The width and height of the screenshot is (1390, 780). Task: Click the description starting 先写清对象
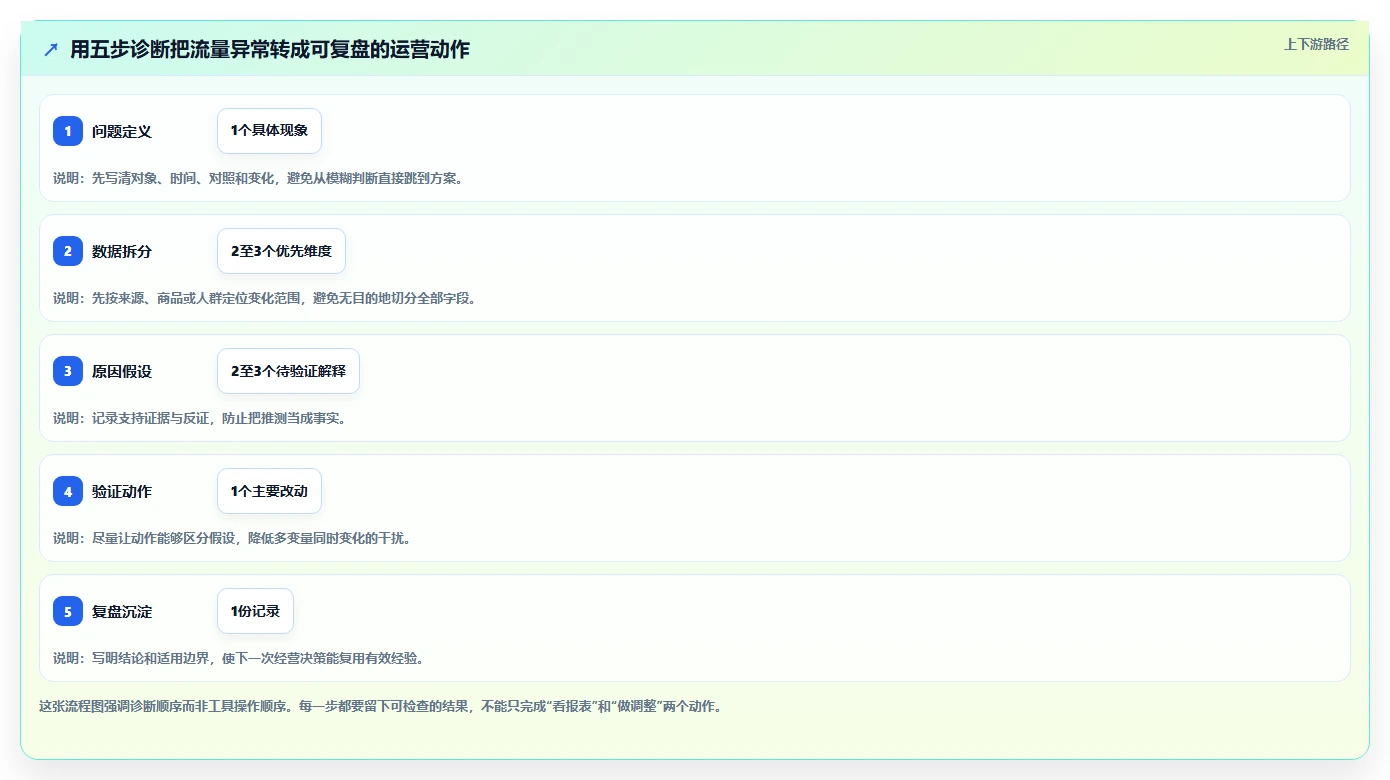[258, 178]
